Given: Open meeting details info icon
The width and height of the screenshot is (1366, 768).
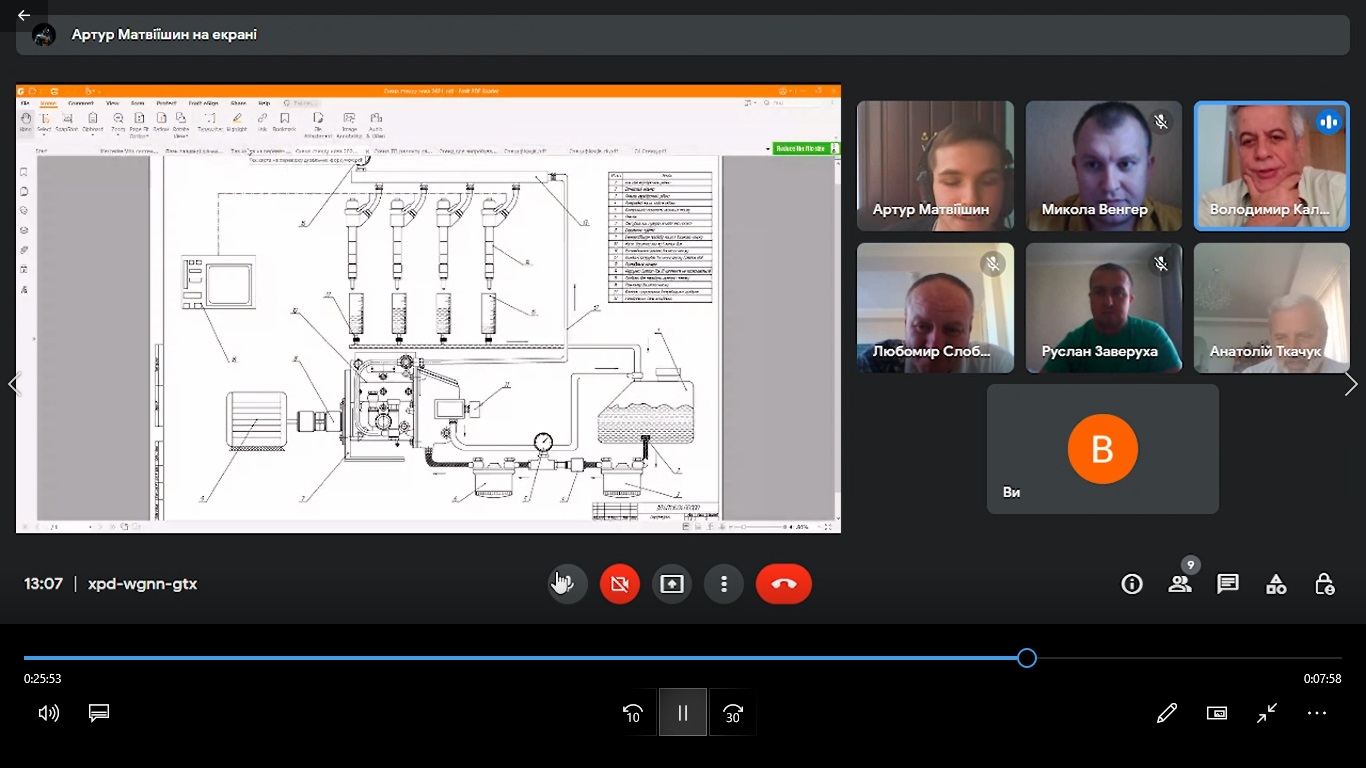Looking at the screenshot, I should pos(1132,584).
